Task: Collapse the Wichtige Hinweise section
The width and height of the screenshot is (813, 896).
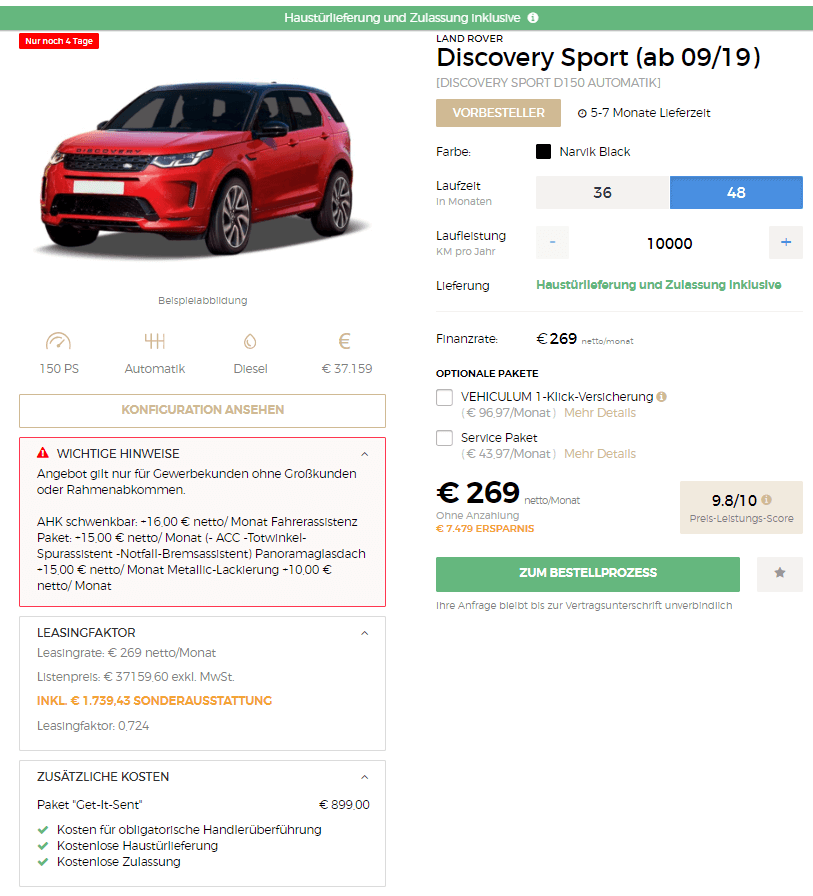Action: tap(365, 454)
